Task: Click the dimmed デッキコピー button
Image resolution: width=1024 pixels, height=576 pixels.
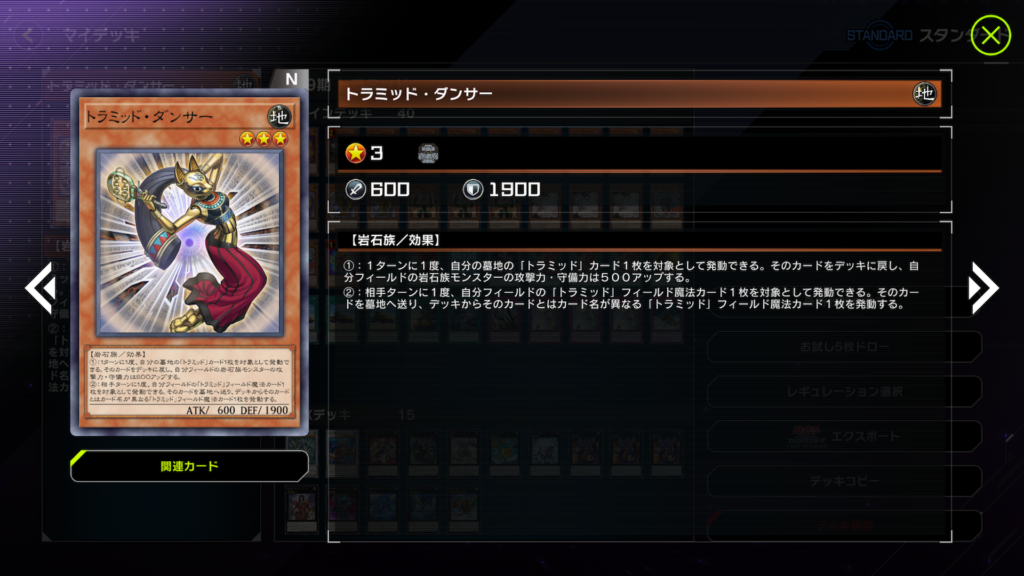Action: coord(844,481)
